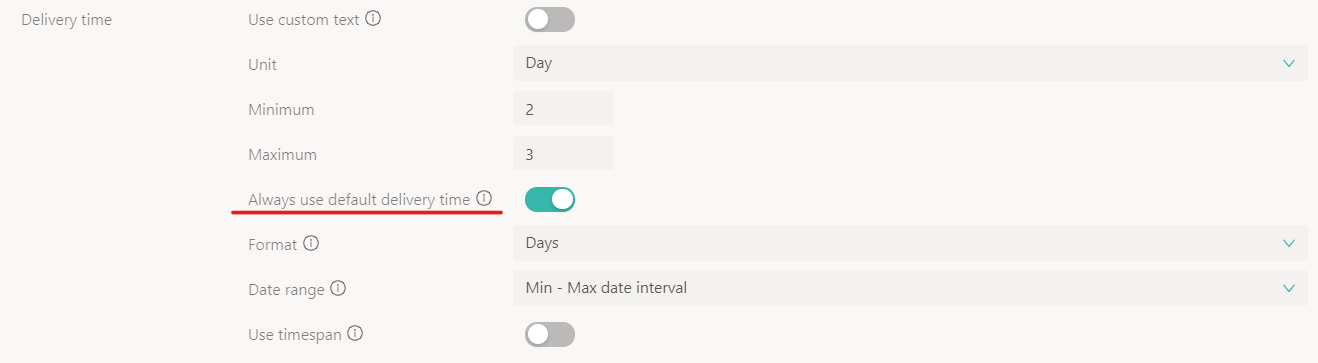This screenshot has height=363, width=1318.
Task: Open the Date range Min - Max dropdown
Action: tap(910, 288)
